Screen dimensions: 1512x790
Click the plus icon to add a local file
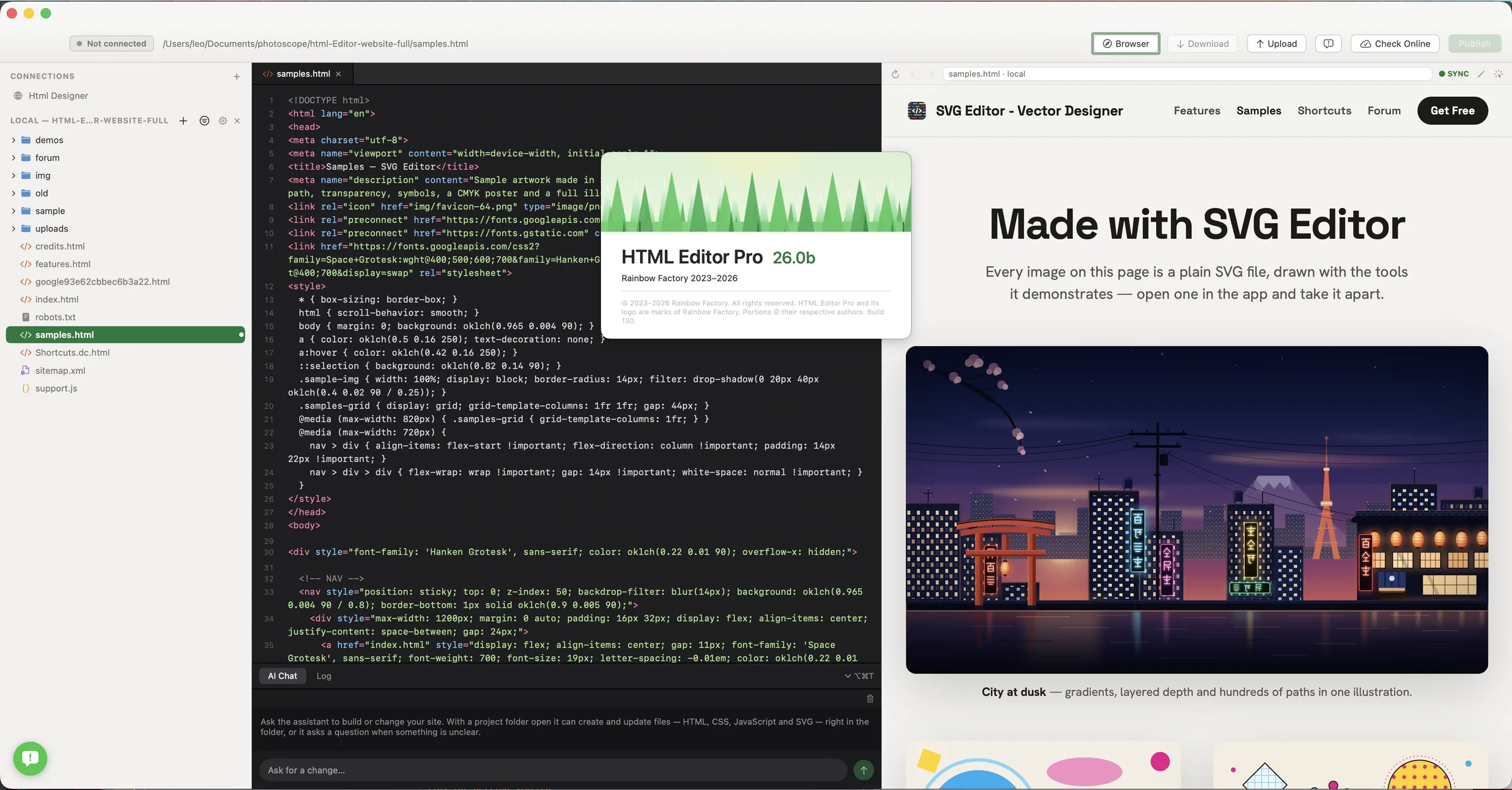tap(183, 120)
